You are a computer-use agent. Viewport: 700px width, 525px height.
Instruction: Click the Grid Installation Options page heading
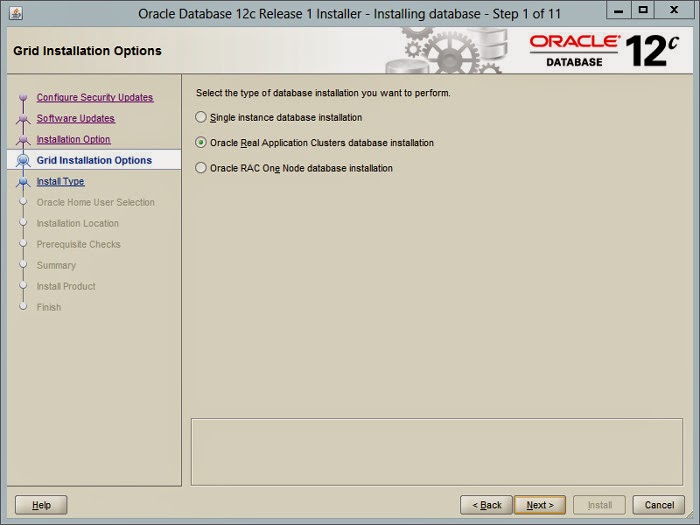point(88,50)
